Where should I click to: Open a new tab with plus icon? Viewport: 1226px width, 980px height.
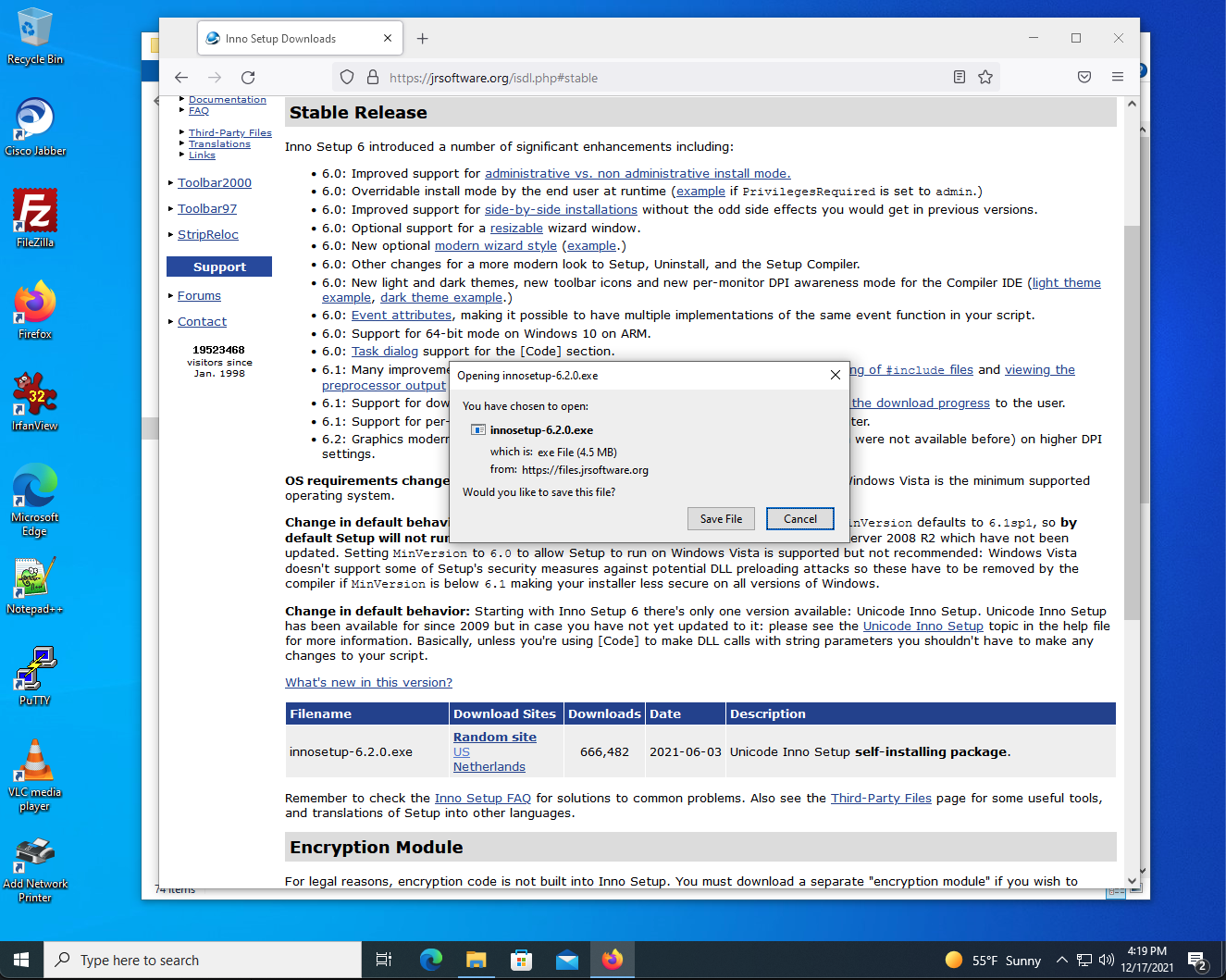pos(423,38)
